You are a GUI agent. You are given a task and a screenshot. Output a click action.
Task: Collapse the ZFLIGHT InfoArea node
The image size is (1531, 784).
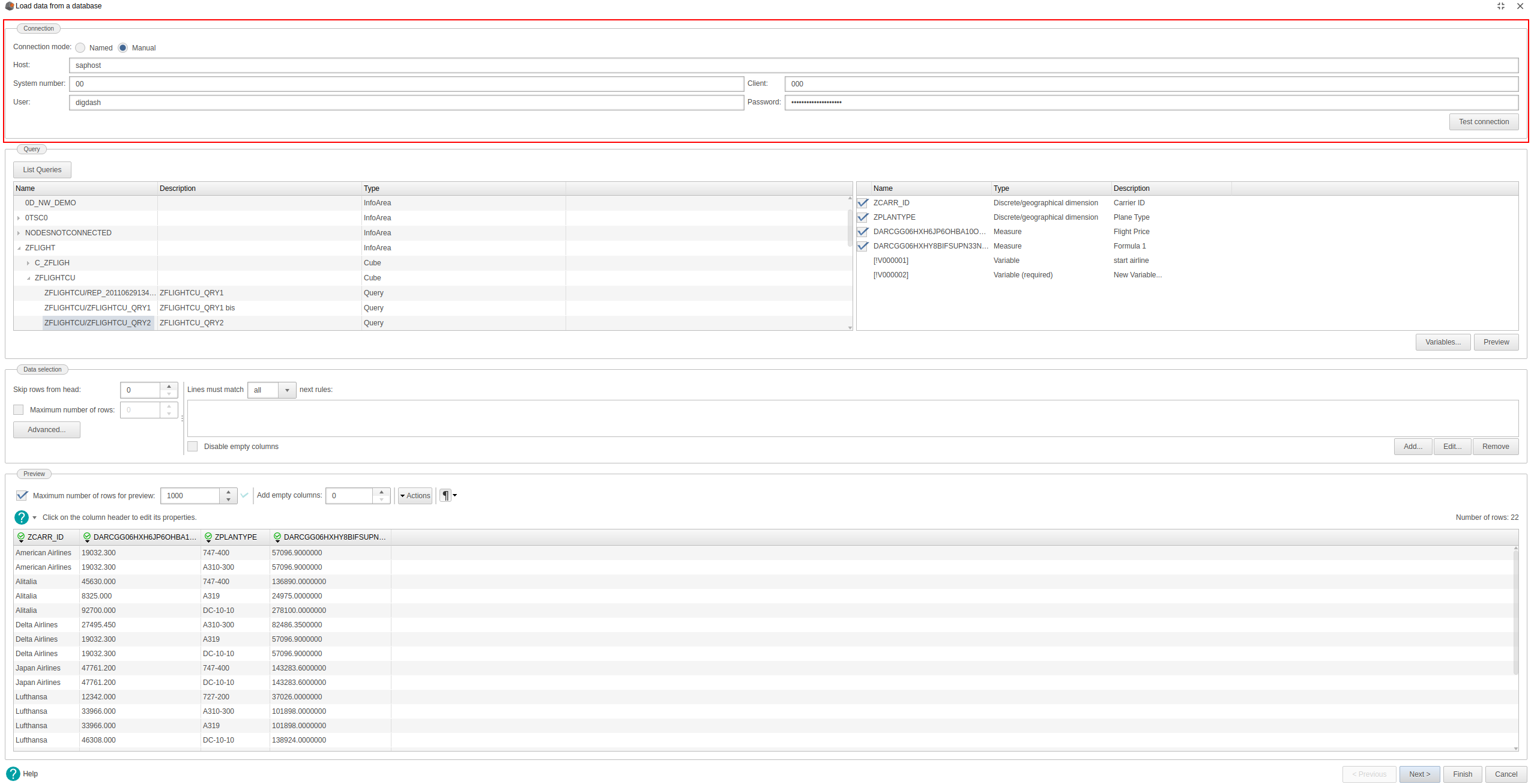(x=19, y=248)
